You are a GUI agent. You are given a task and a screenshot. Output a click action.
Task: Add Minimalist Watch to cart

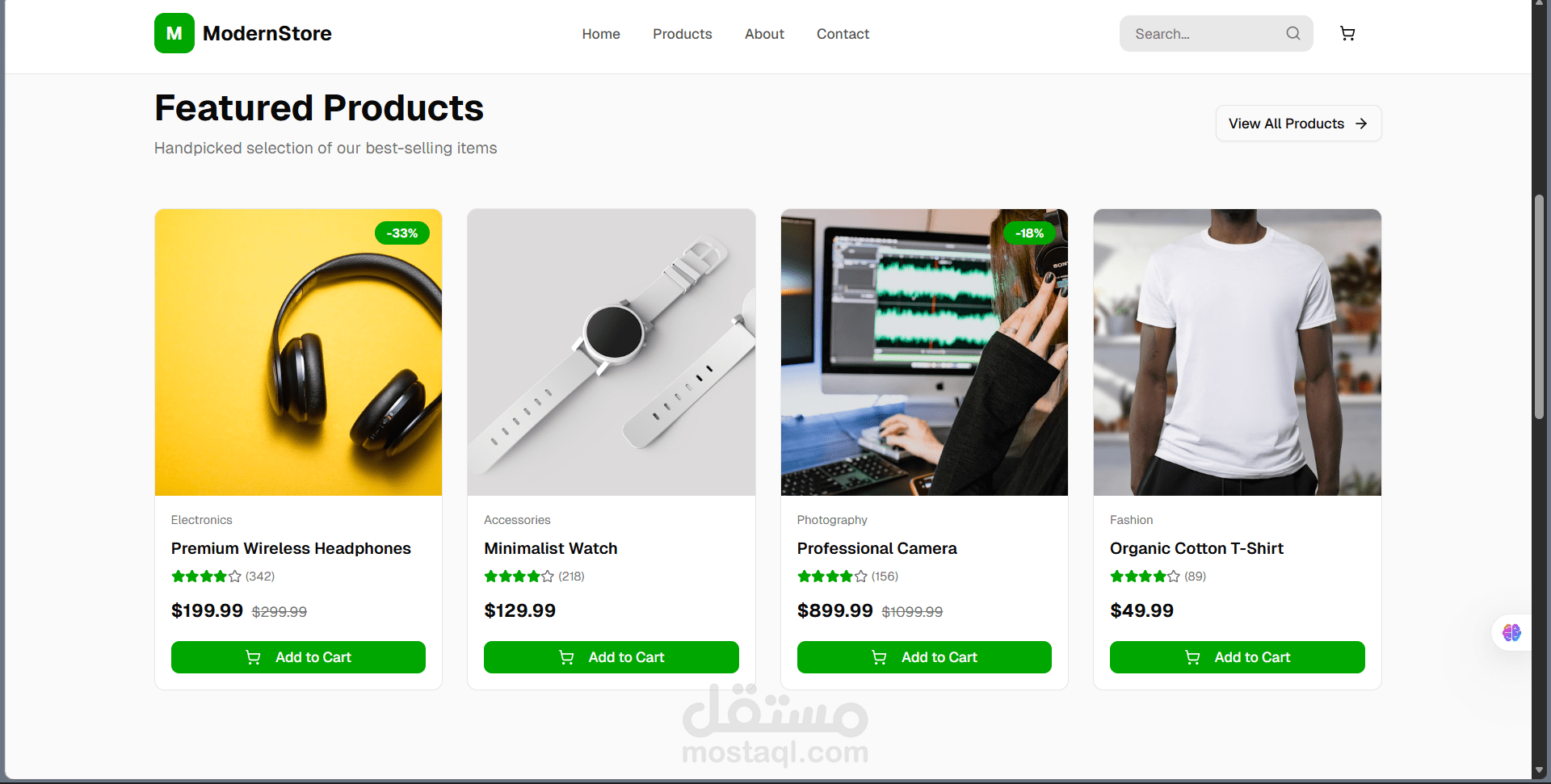[x=612, y=657]
